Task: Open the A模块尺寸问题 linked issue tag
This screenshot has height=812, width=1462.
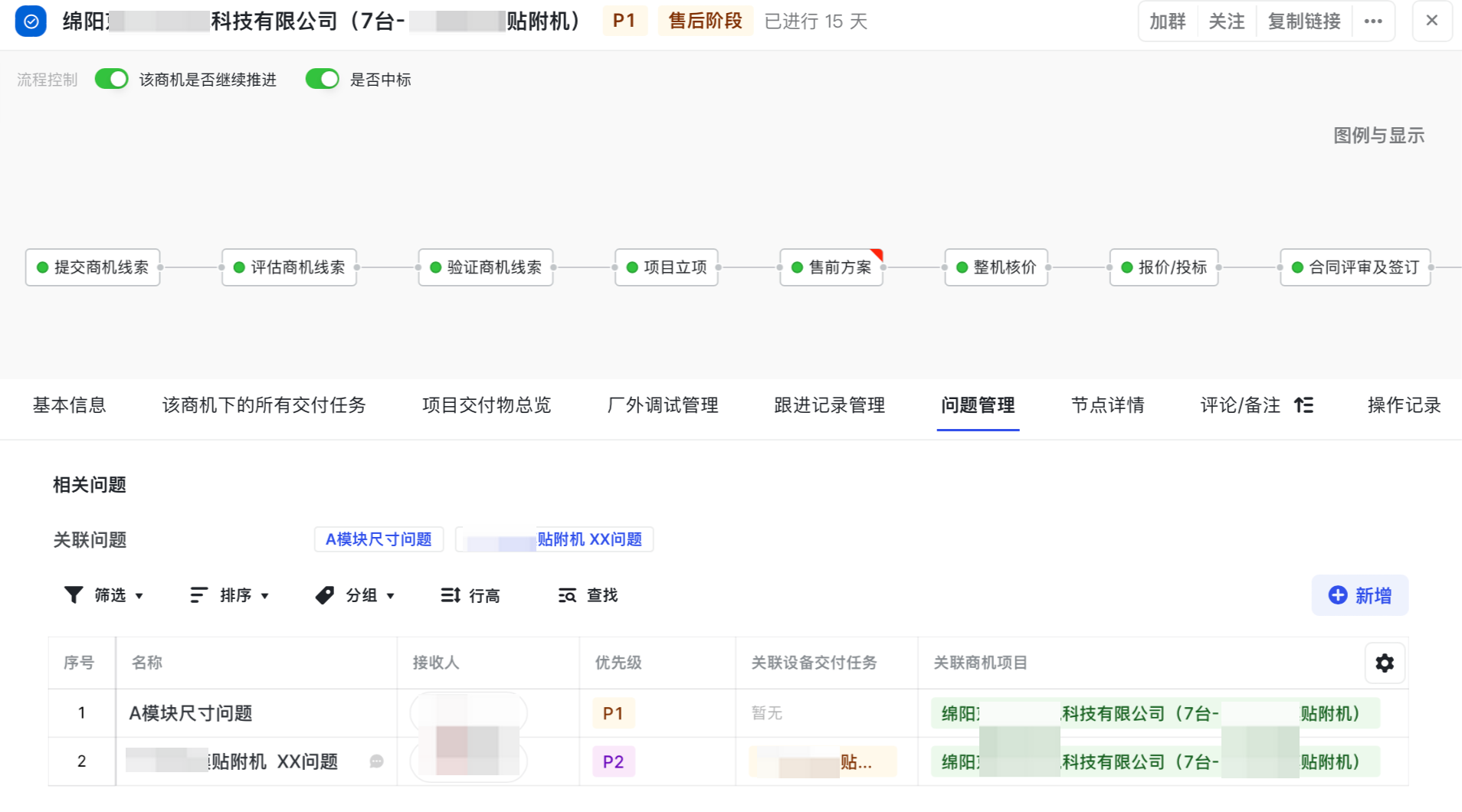Action: point(379,539)
